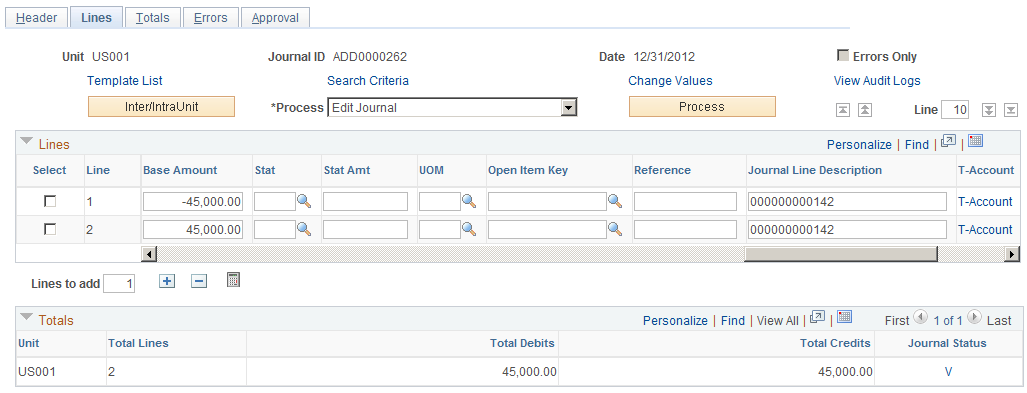1027x393 pixels.
Task: Open Open Item Key lookup on line 1
Action: tap(614, 201)
